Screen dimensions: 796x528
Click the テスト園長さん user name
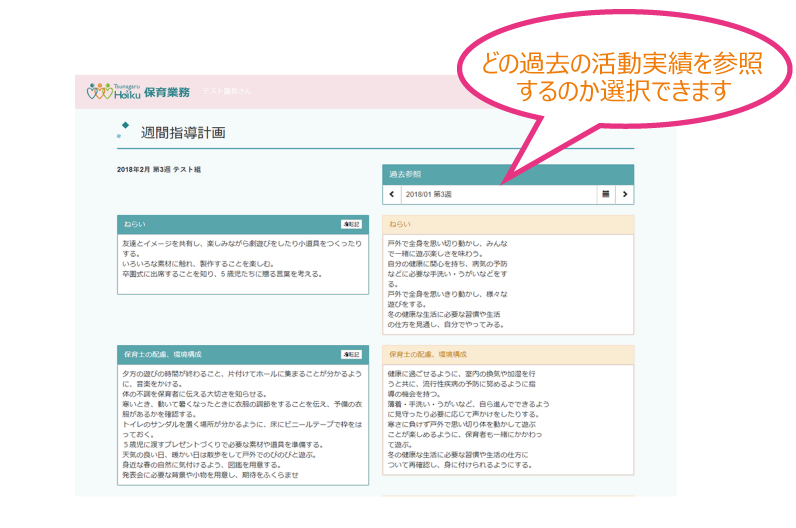pos(227,92)
